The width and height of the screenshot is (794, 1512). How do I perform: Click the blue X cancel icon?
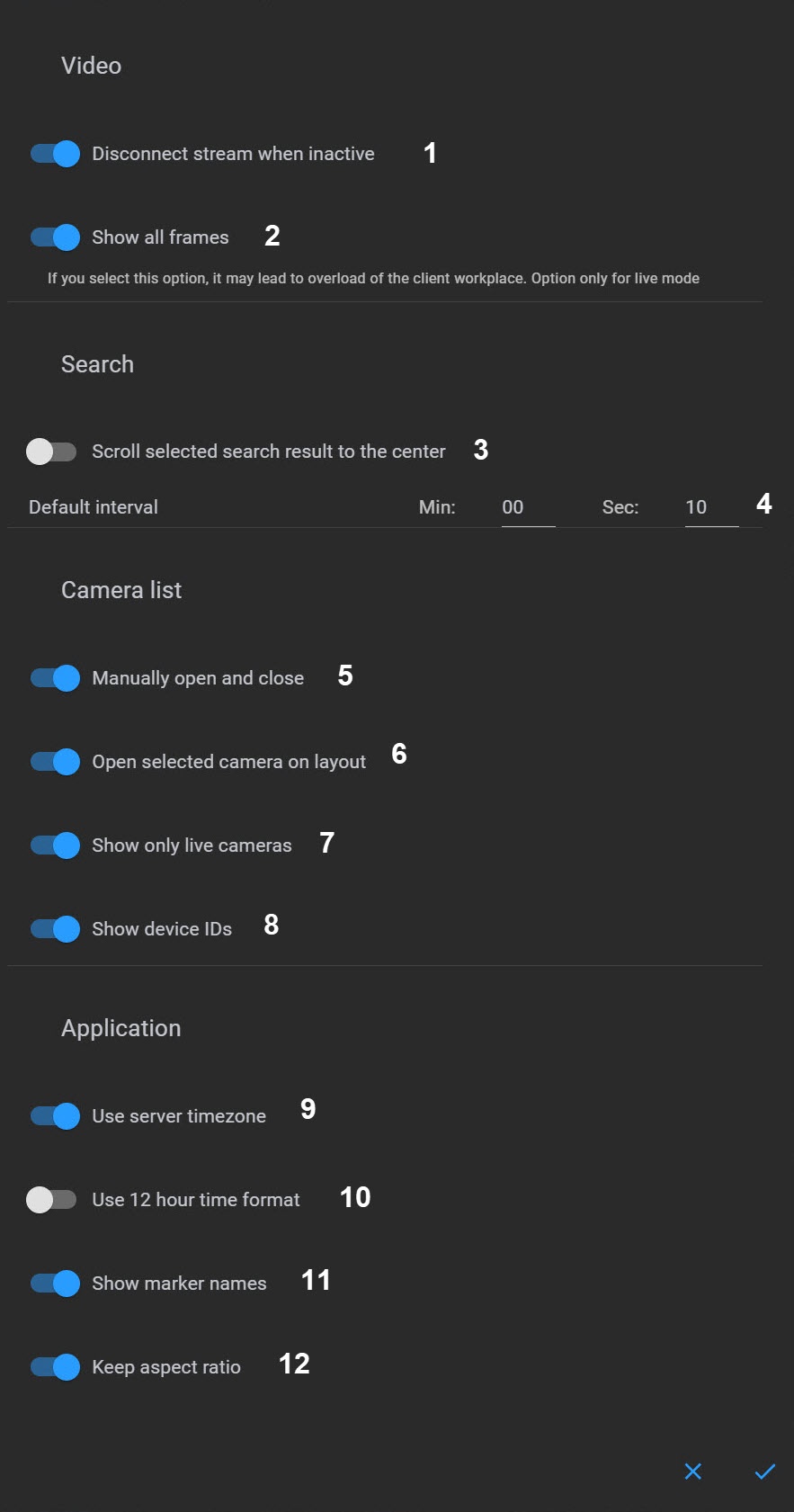tap(692, 1472)
